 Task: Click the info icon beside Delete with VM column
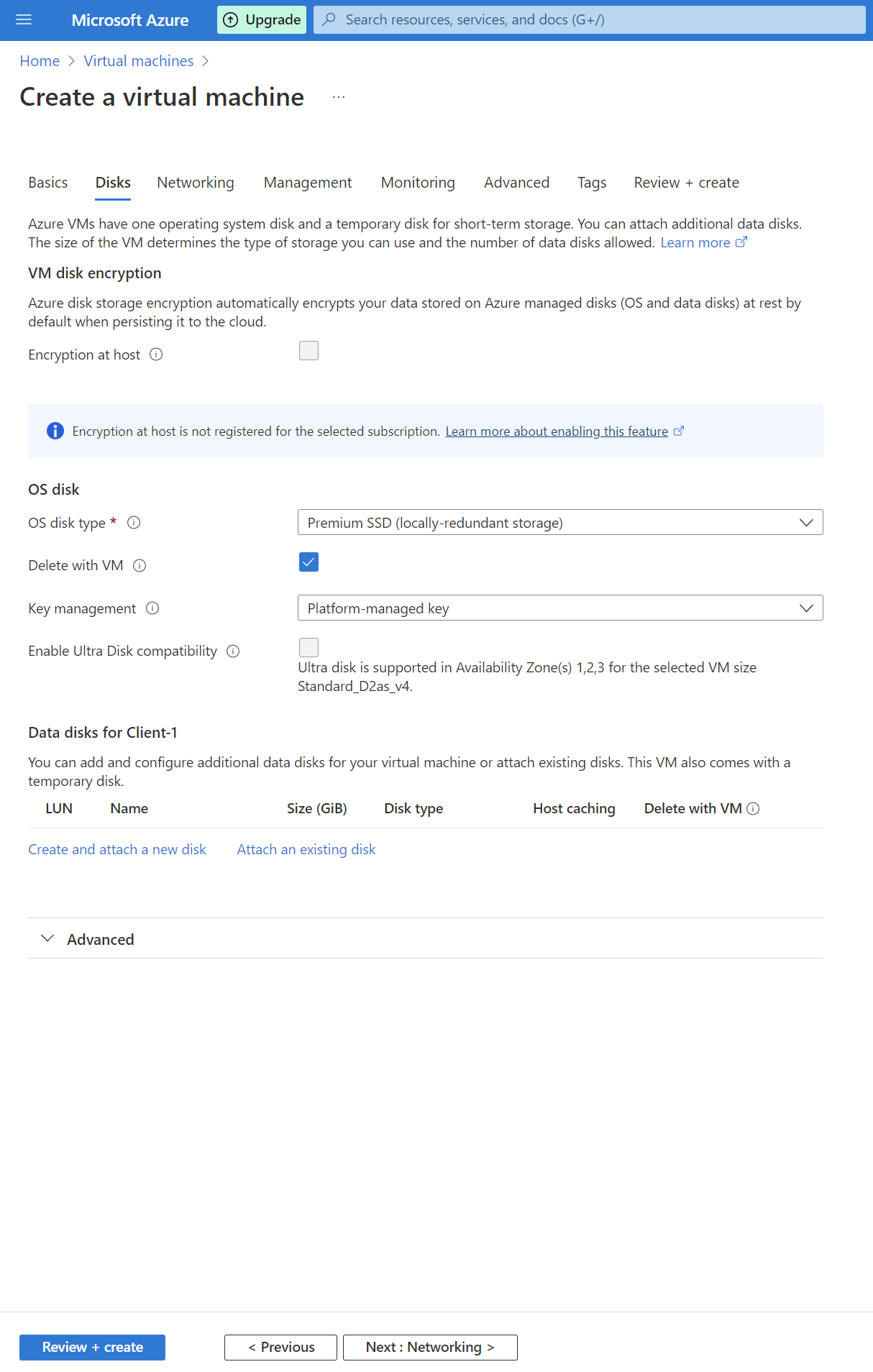753,808
